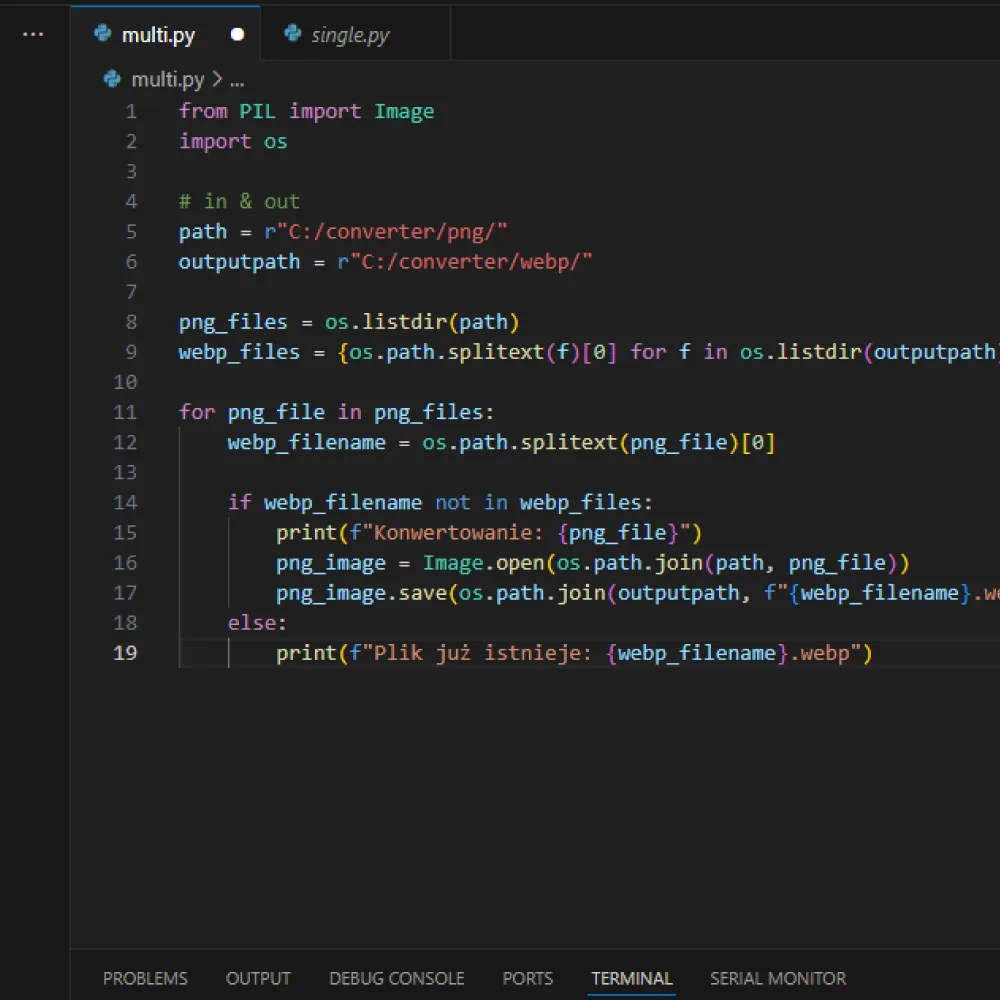This screenshot has width=1000, height=1000.
Task: Click the breadcrumb ellipsis after multi.py
Action: click(237, 81)
